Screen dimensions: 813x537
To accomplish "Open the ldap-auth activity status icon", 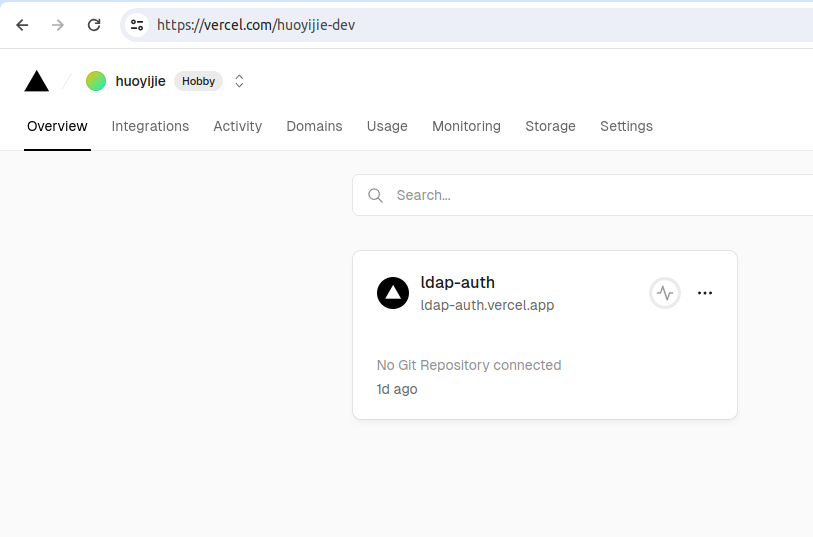I will [665, 293].
